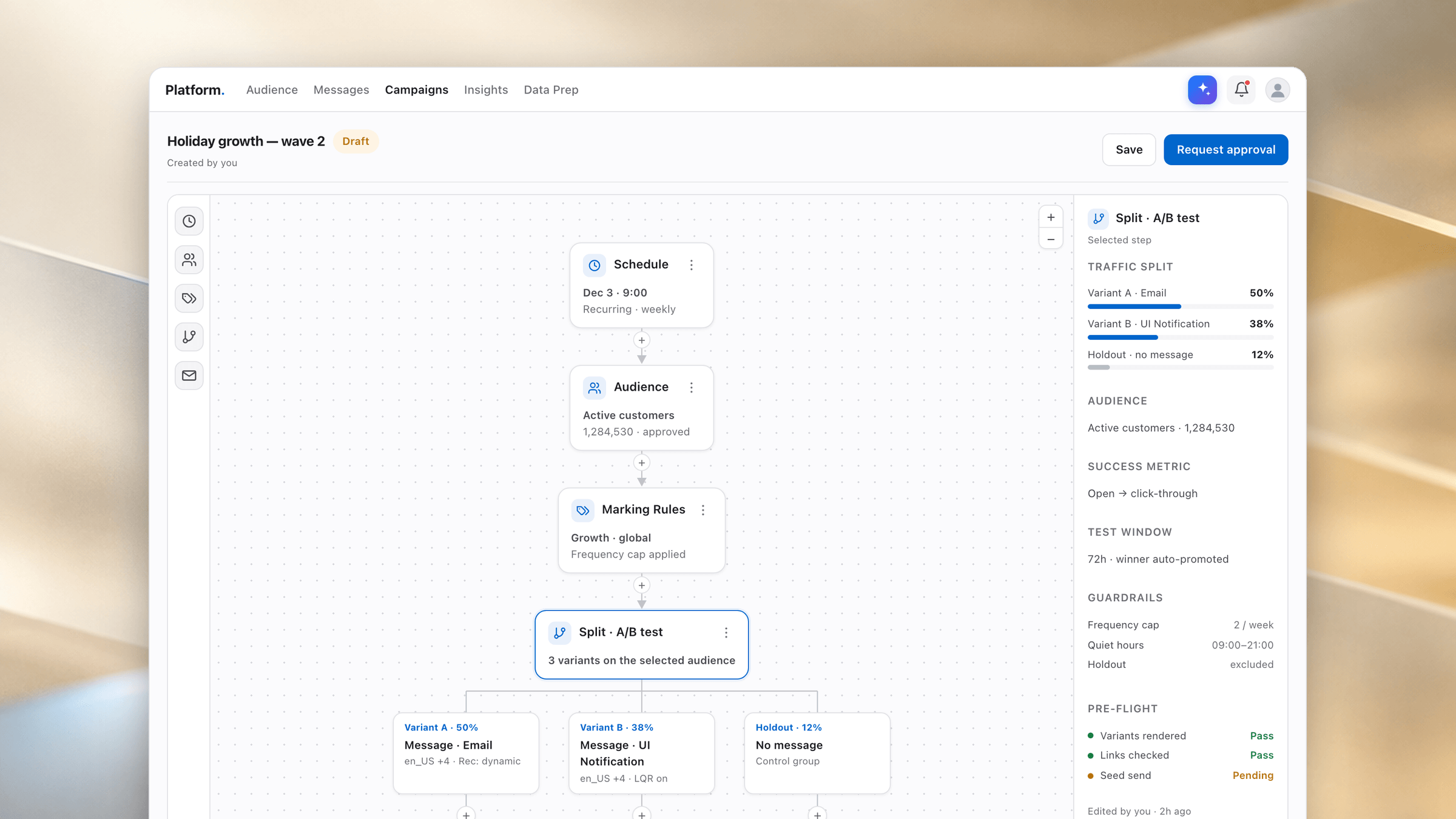The width and height of the screenshot is (1456, 819).
Task: Click Holdout guardrail value excluded
Action: 1252,664
